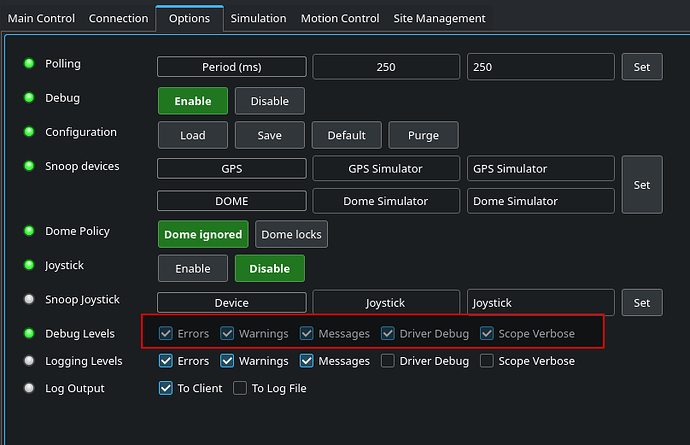Purge the configuration
Image resolution: width=690 pixels, height=445 pixels.
tap(423, 135)
